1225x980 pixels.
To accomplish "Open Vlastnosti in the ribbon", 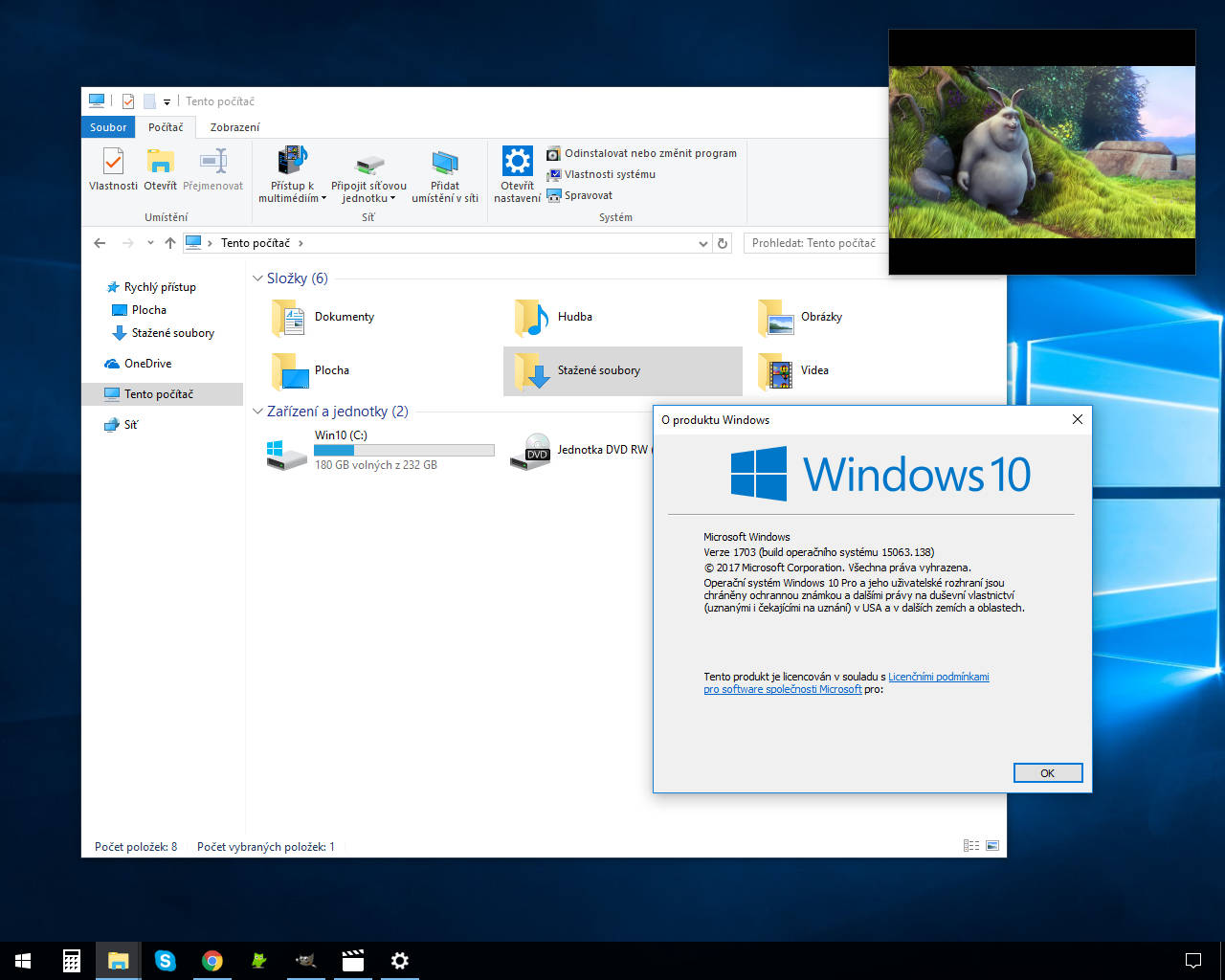I will click(x=113, y=169).
